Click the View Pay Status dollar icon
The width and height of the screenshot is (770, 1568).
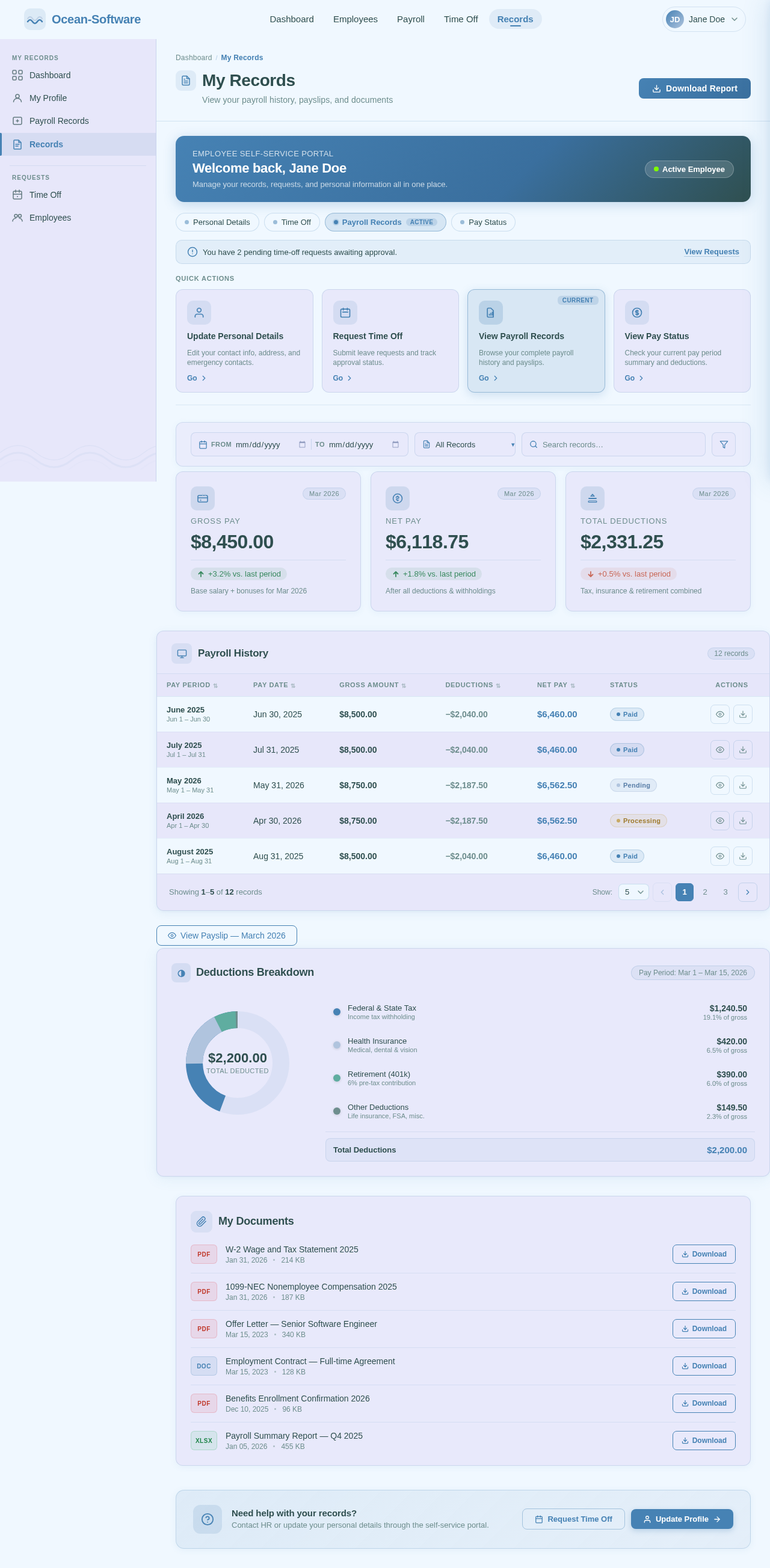pyautogui.click(x=636, y=313)
